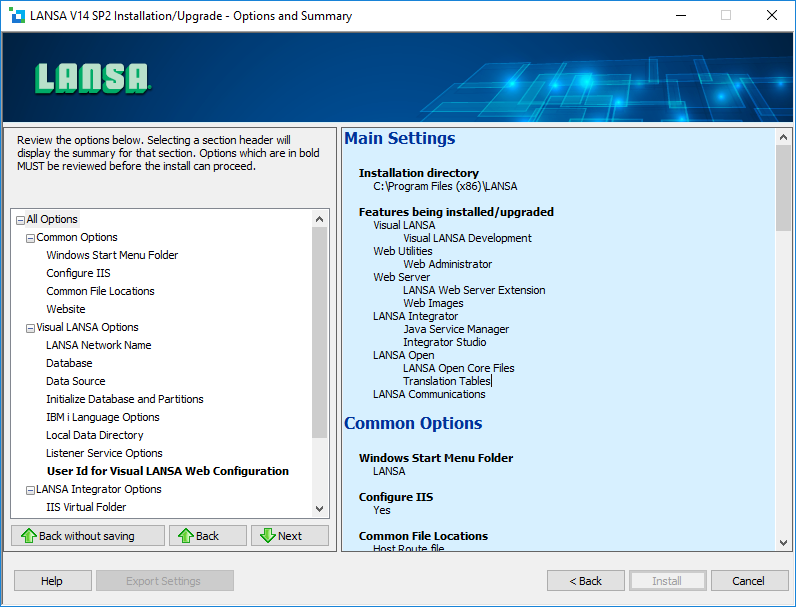Click the C:\Program Files (x86)\LANSA path

click(x=445, y=186)
